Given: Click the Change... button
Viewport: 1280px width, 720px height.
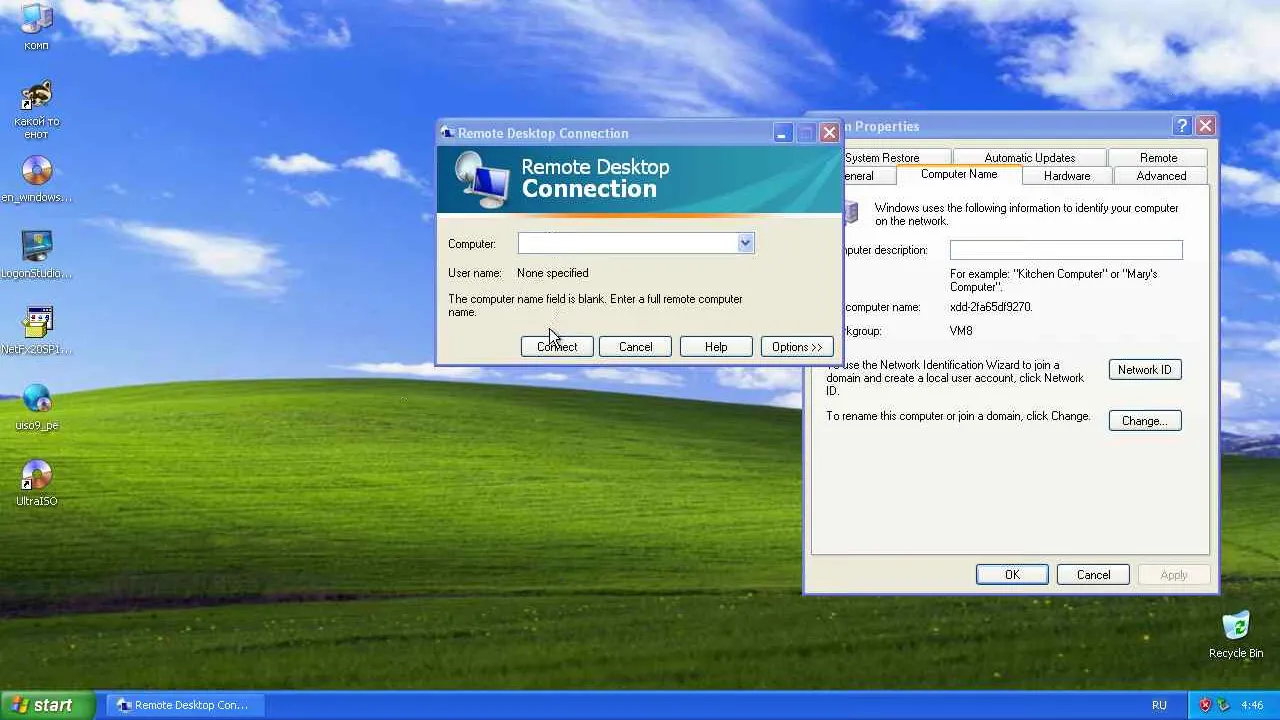Looking at the screenshot, I should 1145,421.
